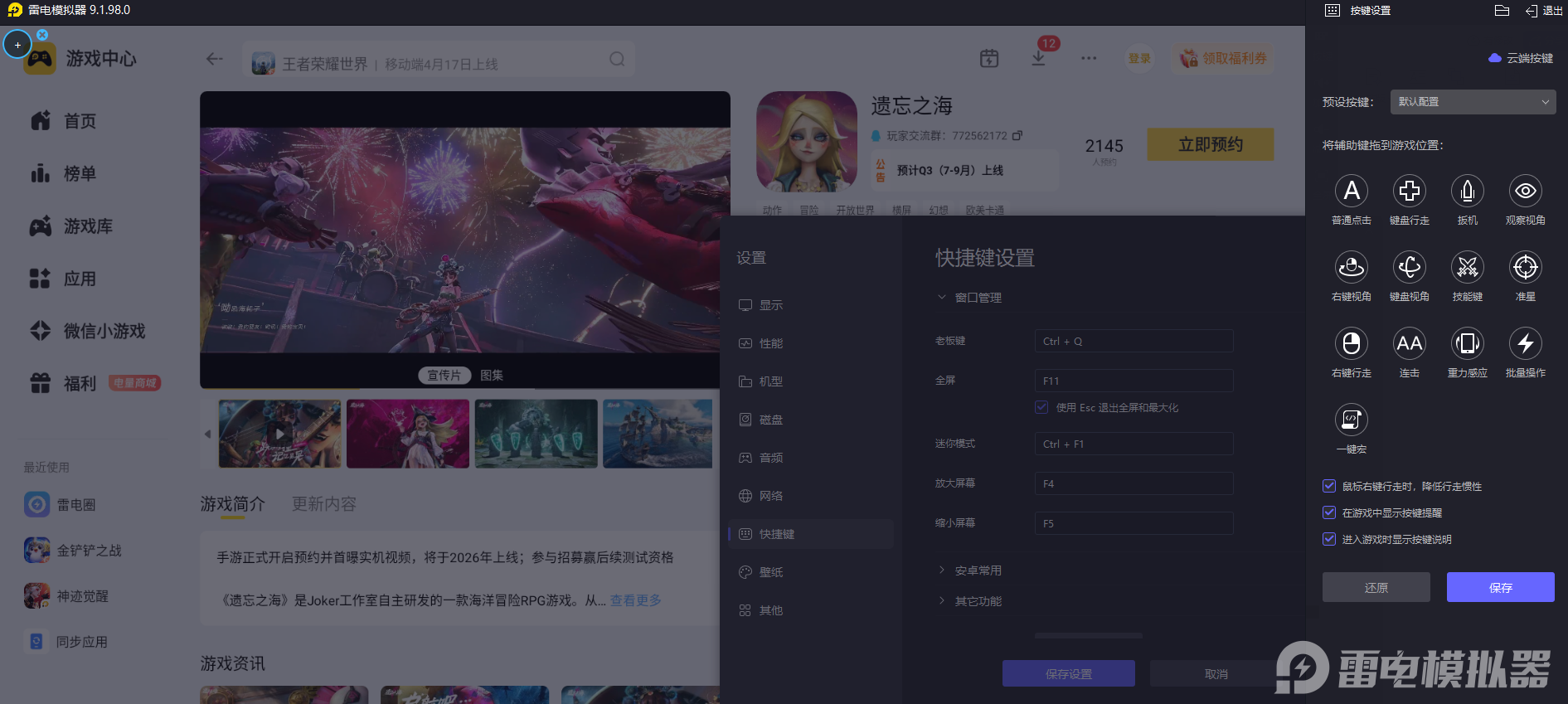
Task: Expand the 其它功能 section
Action: [x=978, y=601]
